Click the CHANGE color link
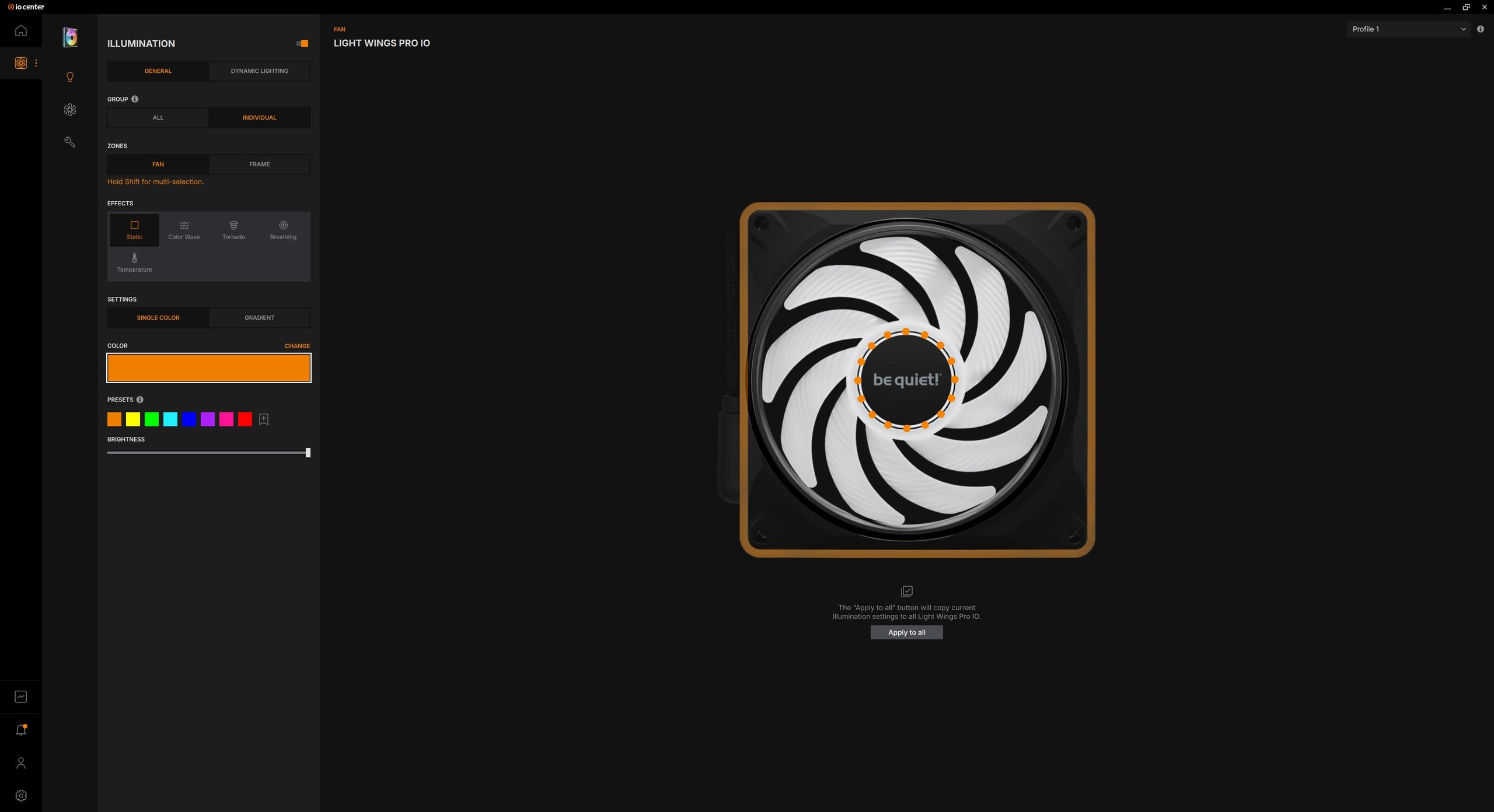This screenshot has width=1494, height=812. point(297,346)
